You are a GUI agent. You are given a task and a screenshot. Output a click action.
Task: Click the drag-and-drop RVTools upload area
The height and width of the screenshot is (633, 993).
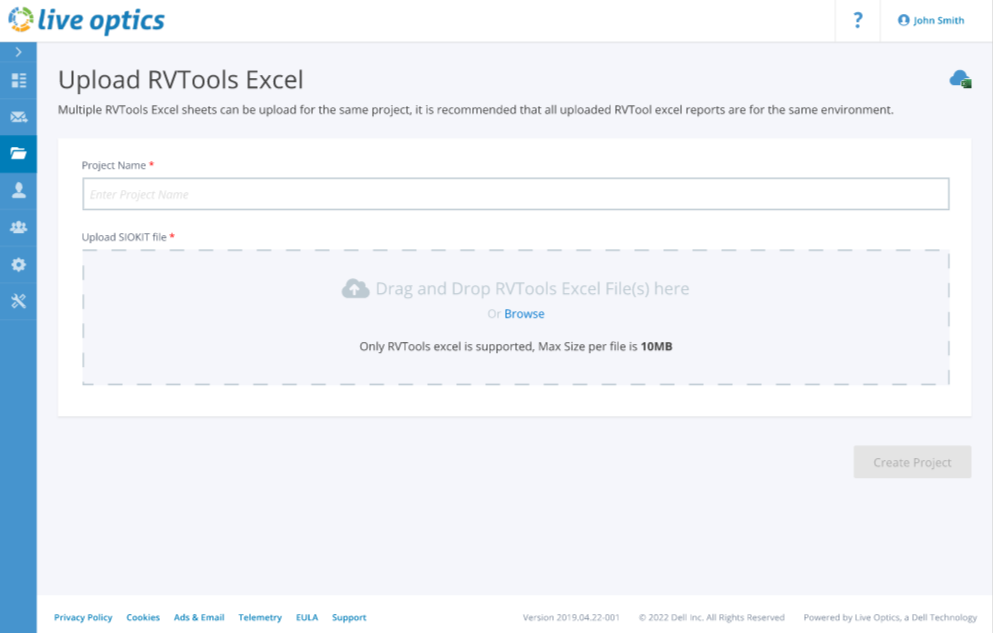(x=516, y=288)
